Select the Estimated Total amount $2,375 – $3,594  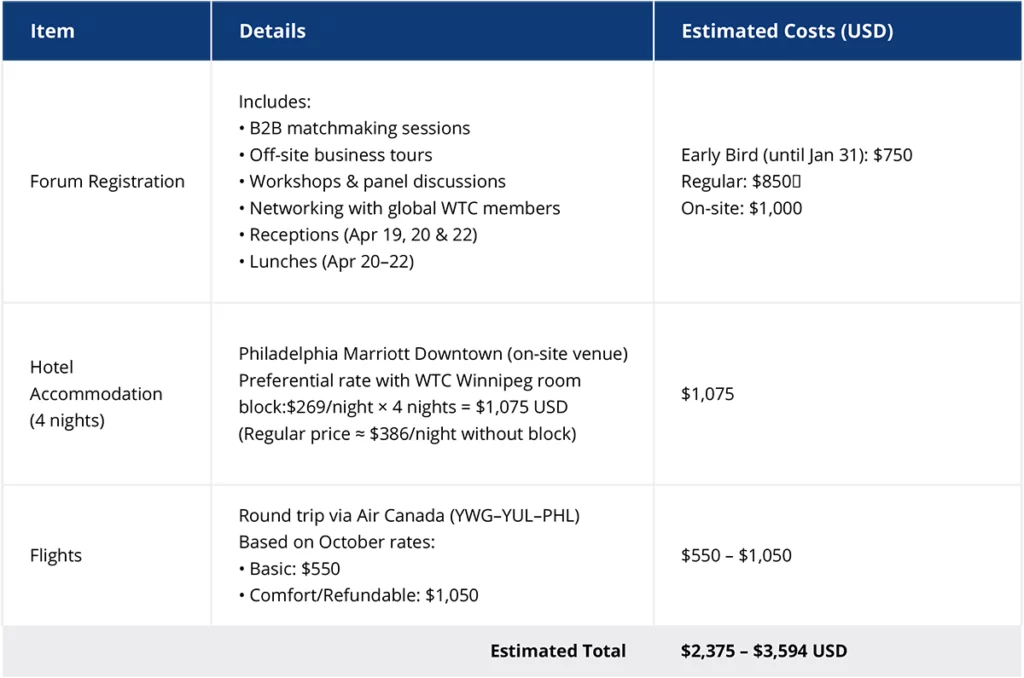pos(764,651)
